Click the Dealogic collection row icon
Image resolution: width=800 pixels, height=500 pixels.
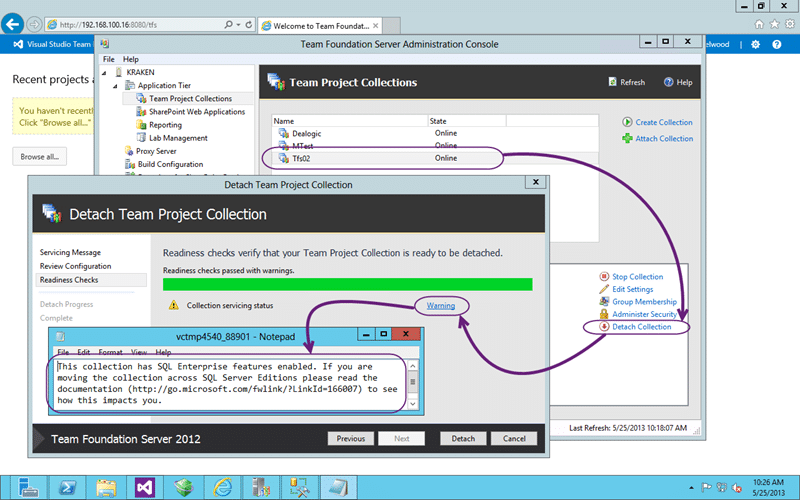point(284,133)
